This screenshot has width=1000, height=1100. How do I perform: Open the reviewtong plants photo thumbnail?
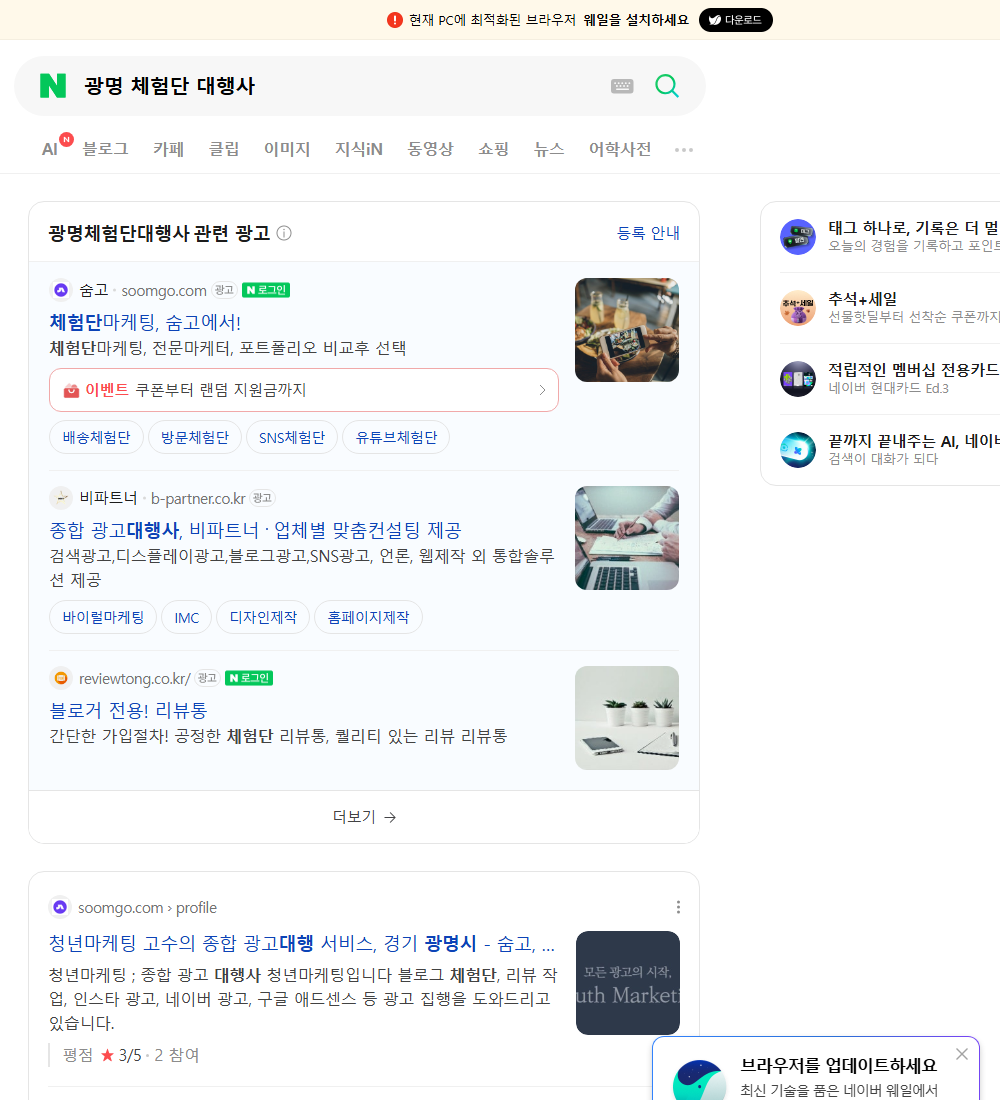(627, 718)
